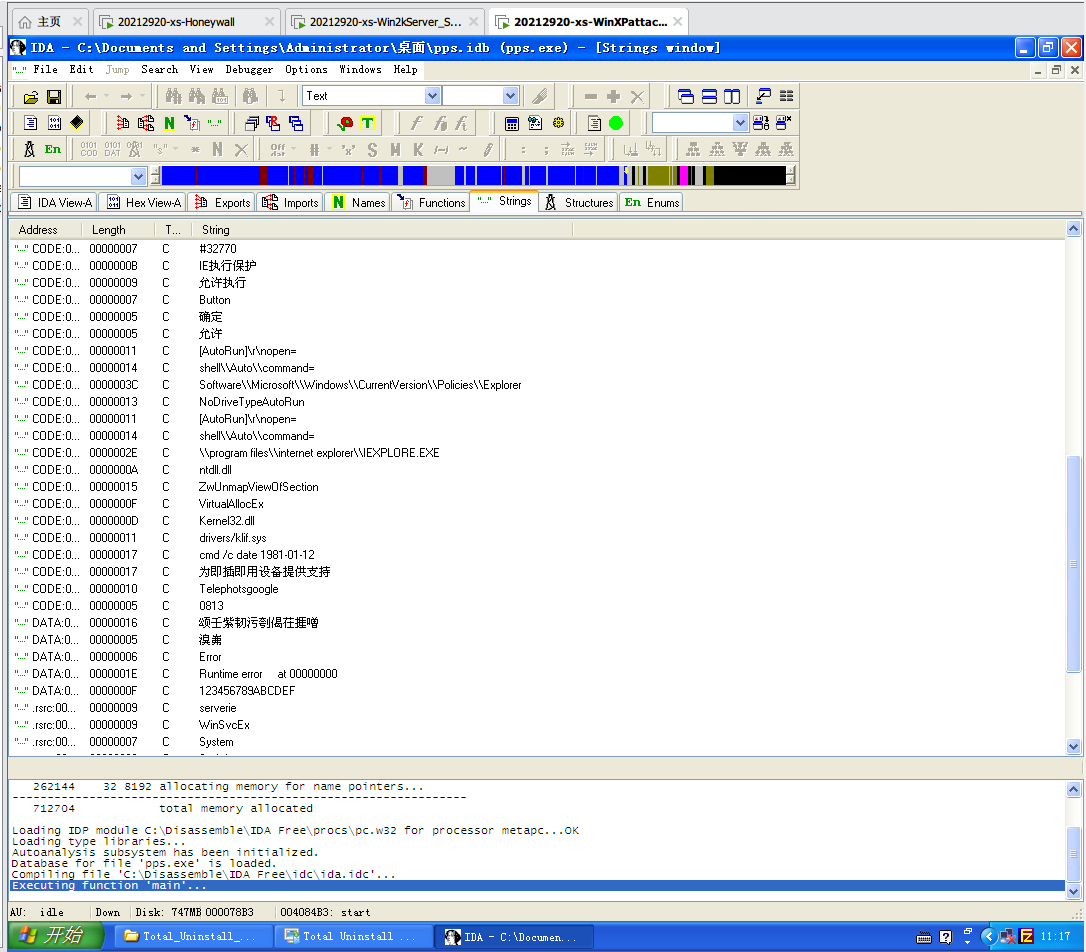This screenshot has width=1086, height=952.
Task: Click the red script page icon
Action: point(594,123)
